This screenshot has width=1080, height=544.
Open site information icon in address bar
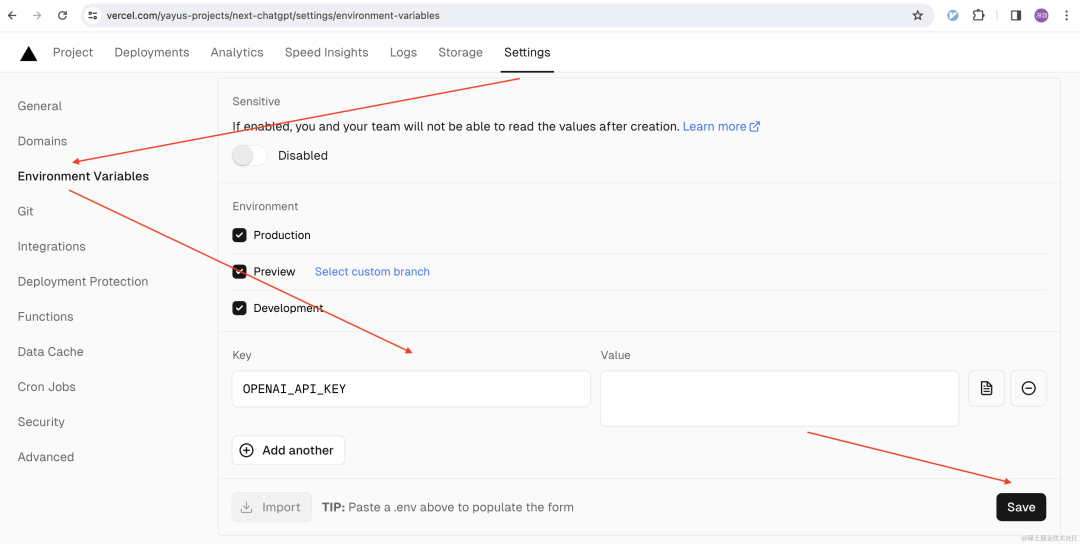pos(93,15)
